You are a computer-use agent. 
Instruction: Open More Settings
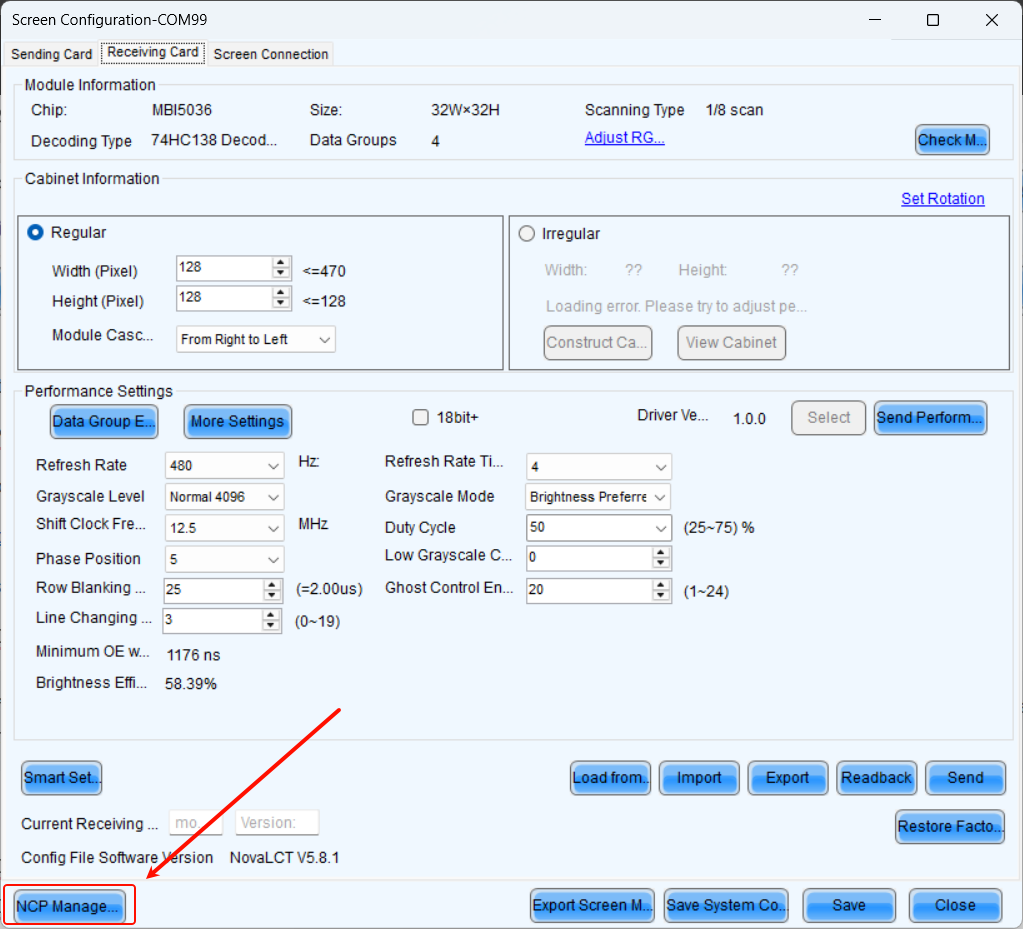pyautogui.click(x=237, y=422)
